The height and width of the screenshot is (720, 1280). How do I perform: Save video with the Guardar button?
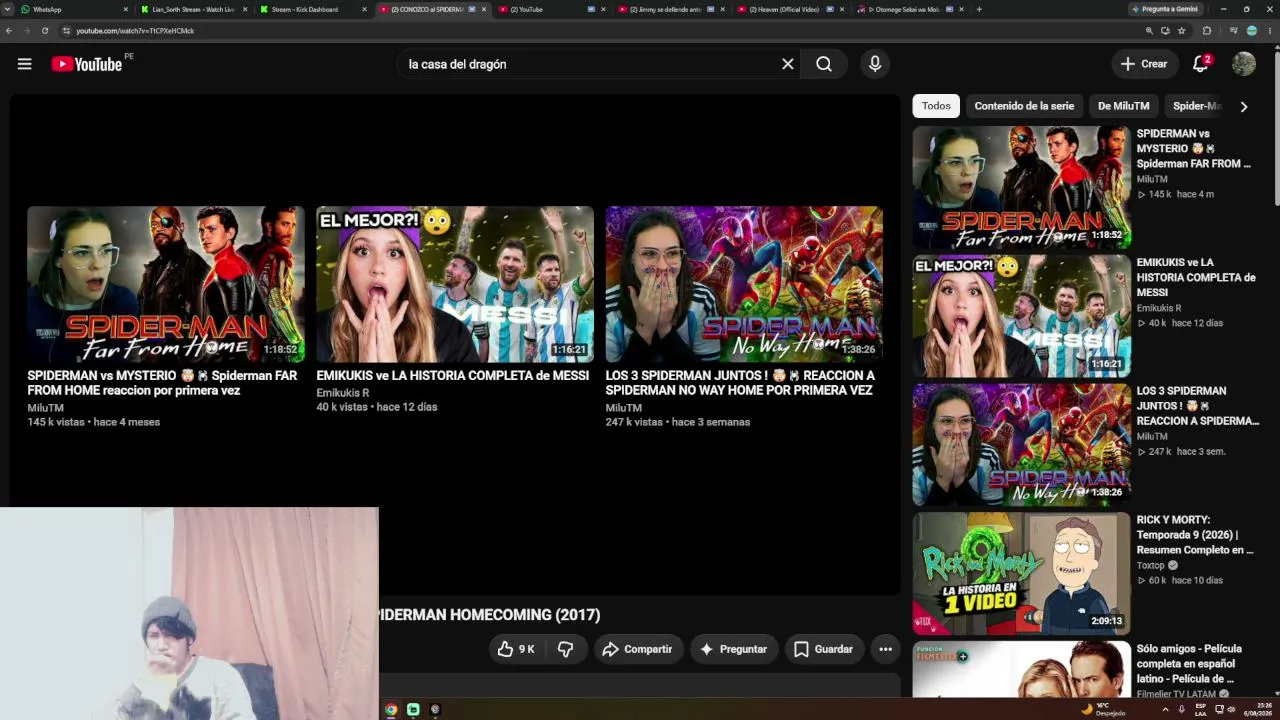coord(823,649)
